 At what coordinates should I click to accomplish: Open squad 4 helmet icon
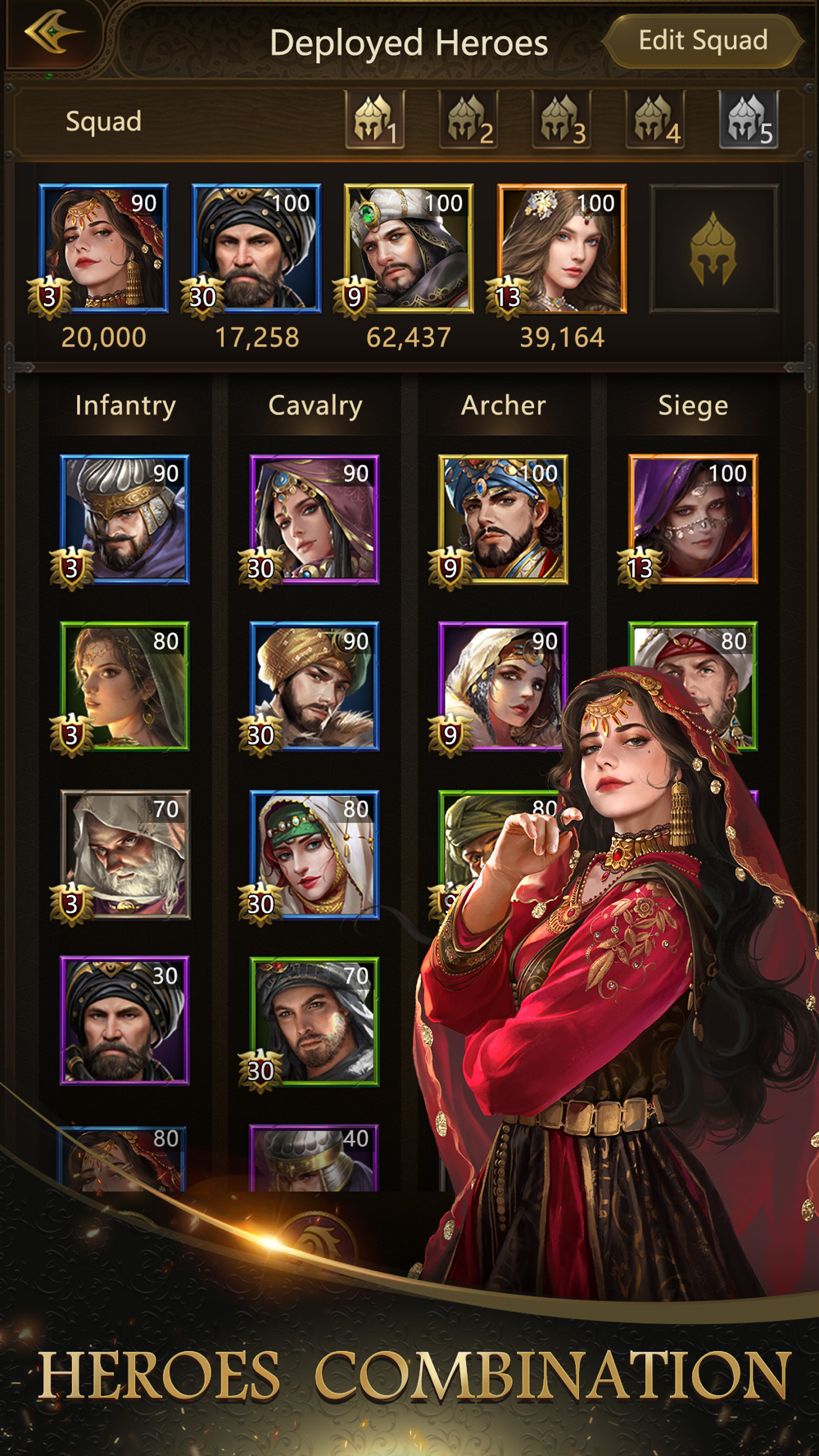pos(655,120)
